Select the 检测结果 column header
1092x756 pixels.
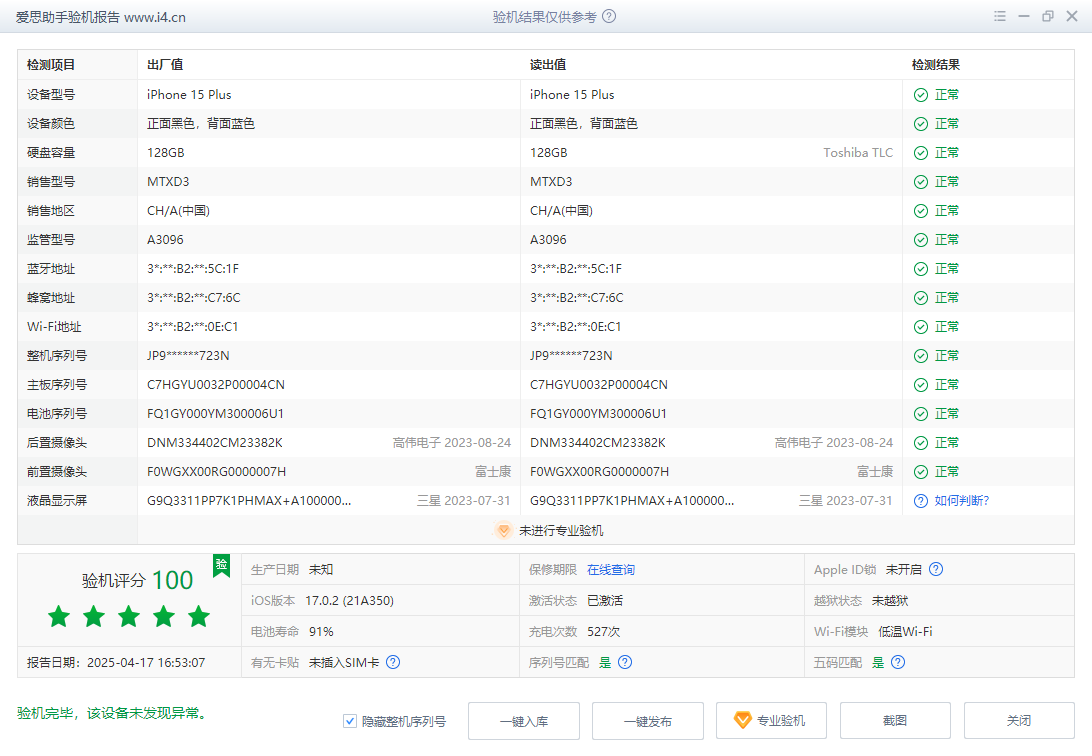[x=936, y=65]
